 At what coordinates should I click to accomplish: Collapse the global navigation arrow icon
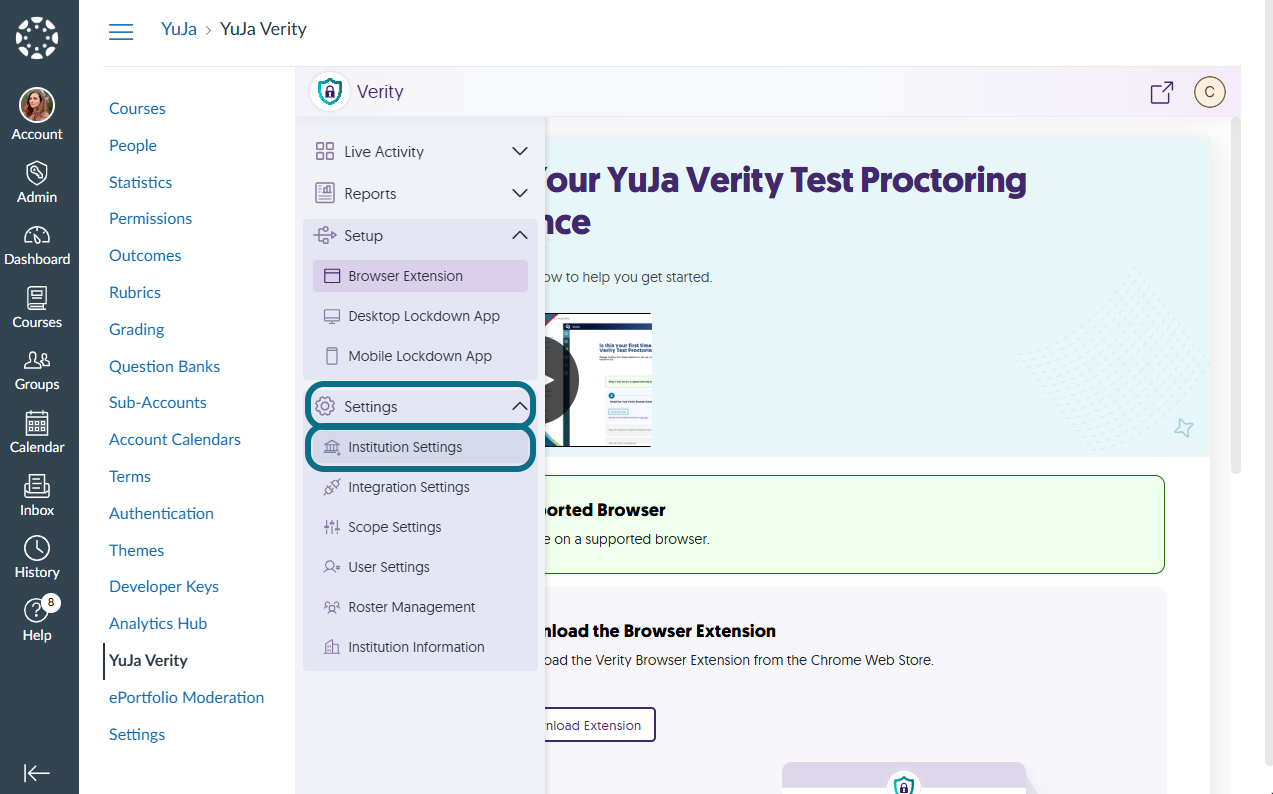[37, 773]
